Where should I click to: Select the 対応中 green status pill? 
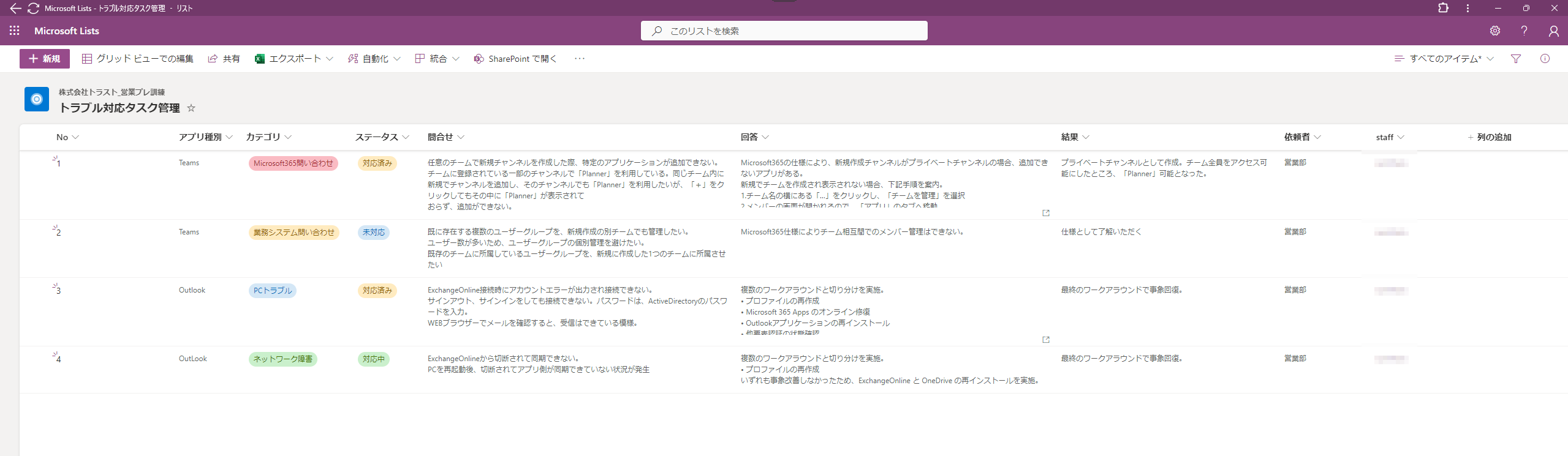(x=373, y=359)
